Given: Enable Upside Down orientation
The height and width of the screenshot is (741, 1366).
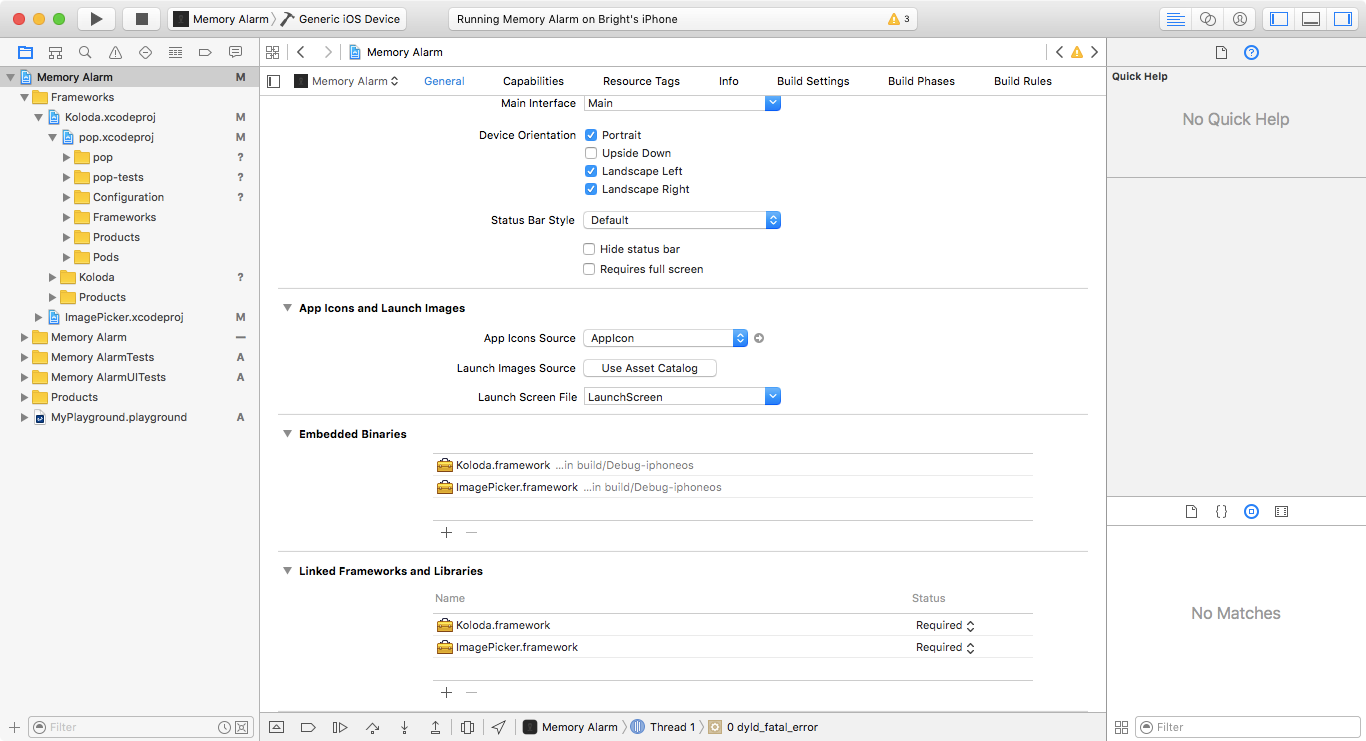Looking at the screenshot, I should 591,153.
